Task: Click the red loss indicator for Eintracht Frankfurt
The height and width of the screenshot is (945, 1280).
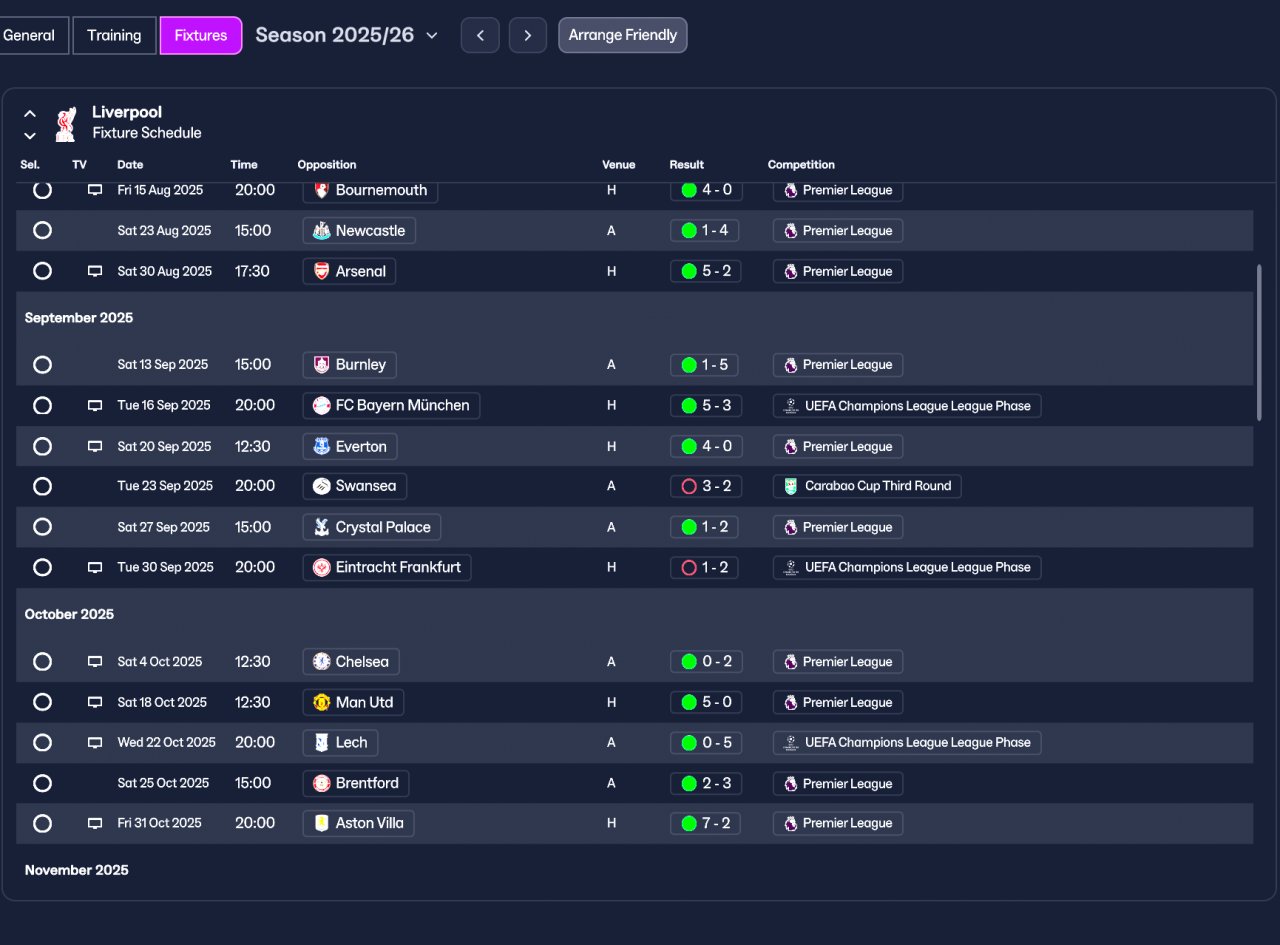Action: [689, 567]
